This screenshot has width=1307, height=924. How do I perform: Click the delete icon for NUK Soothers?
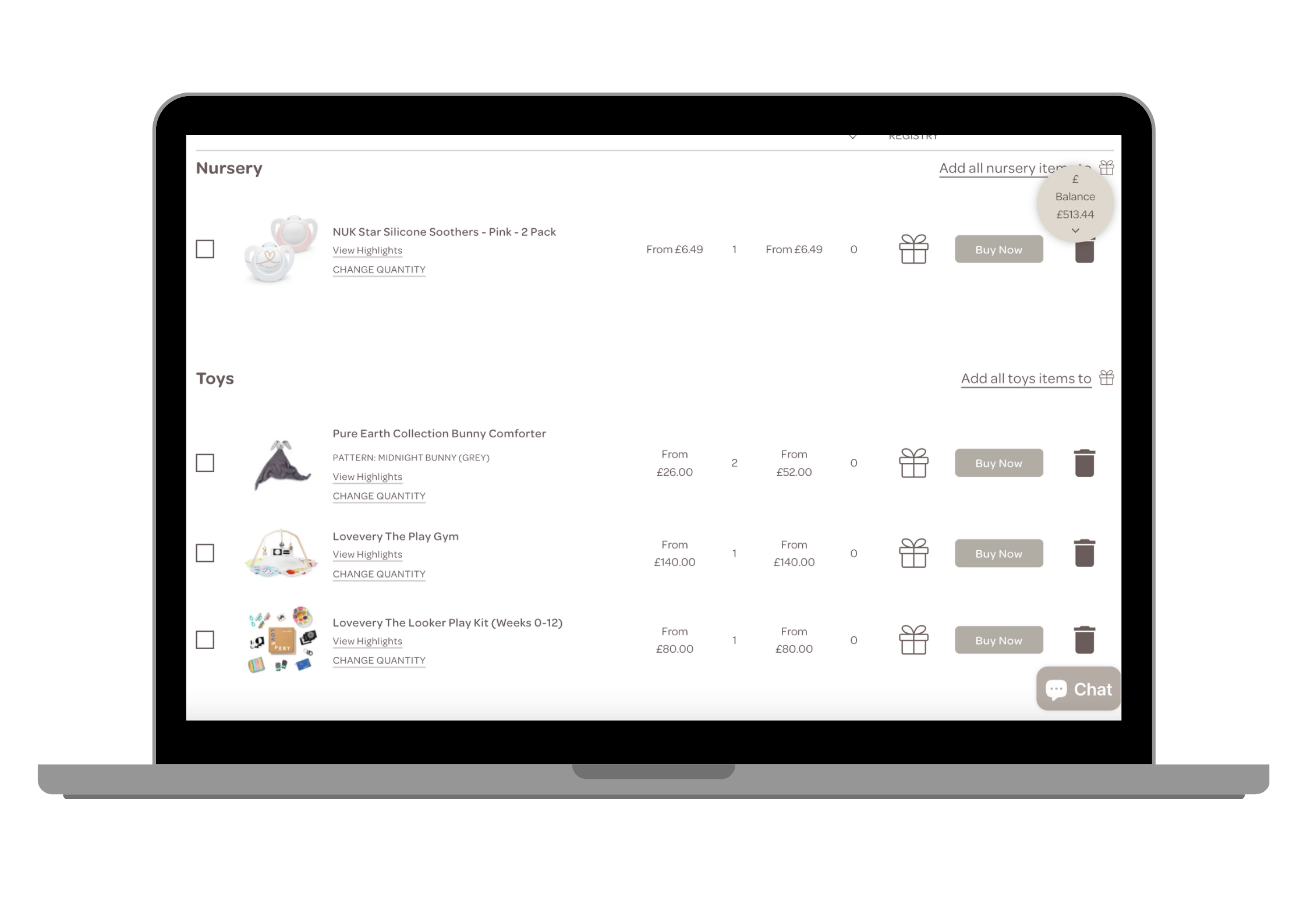coord(1083,250)
